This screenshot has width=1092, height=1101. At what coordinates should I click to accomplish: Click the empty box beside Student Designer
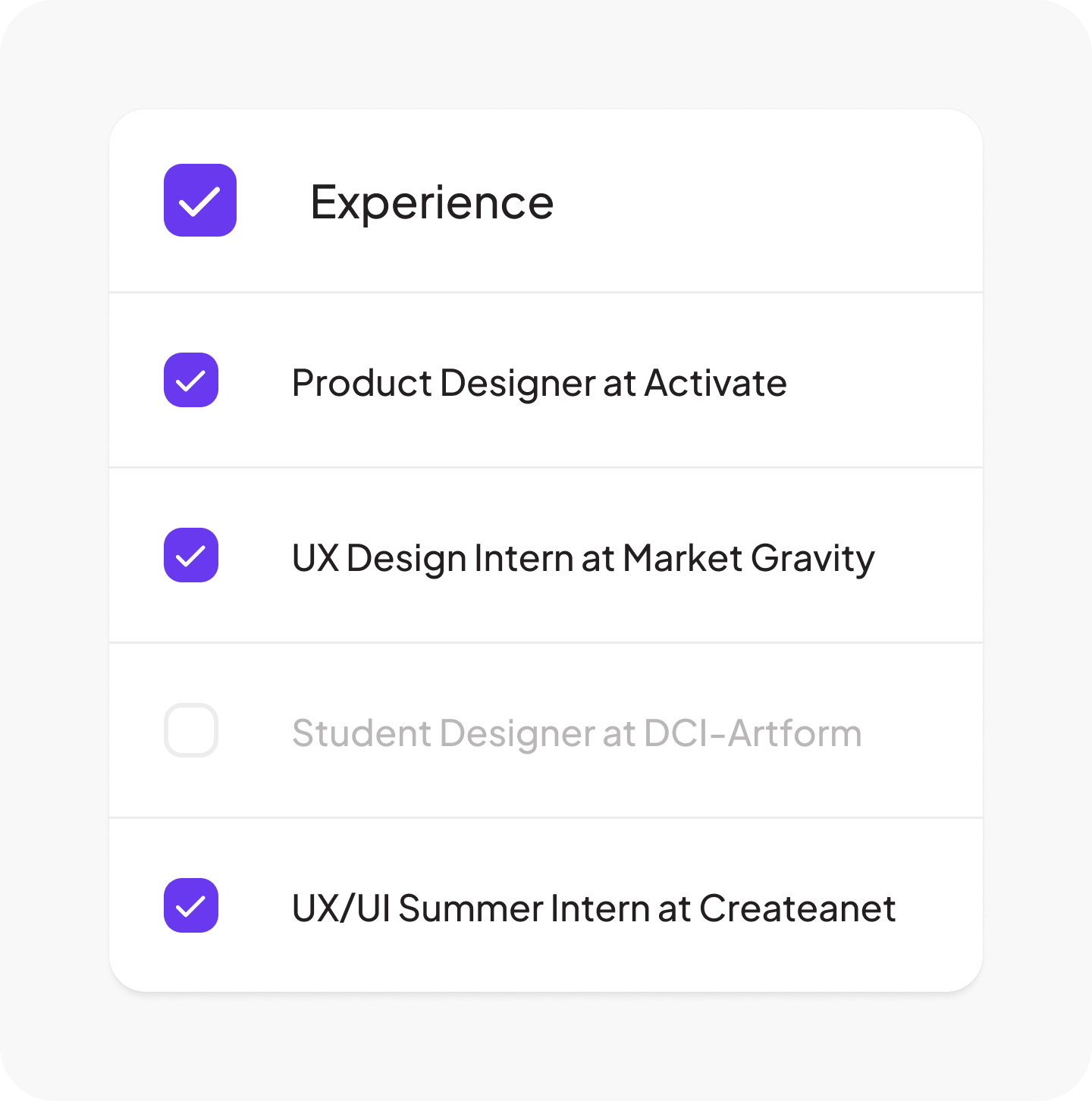click(x=191, y=730)
